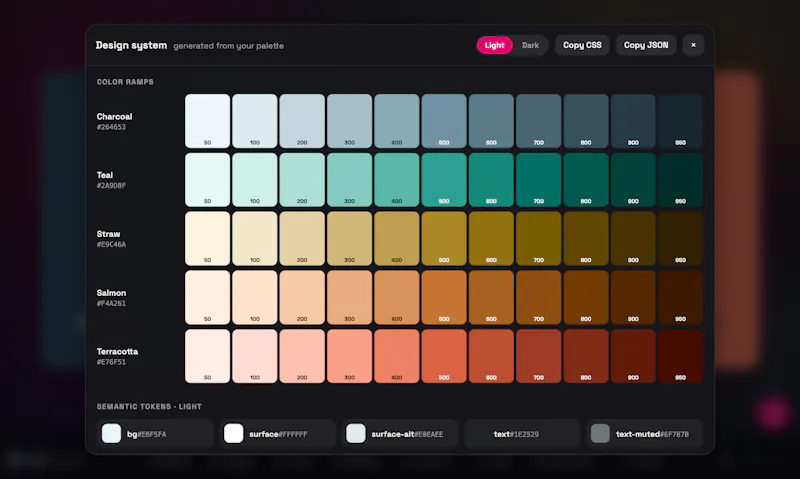Image resolution: width=800 pixels, height=479 pixels.
Task: Click the Copy CSS button
Action: click(582, 45)
